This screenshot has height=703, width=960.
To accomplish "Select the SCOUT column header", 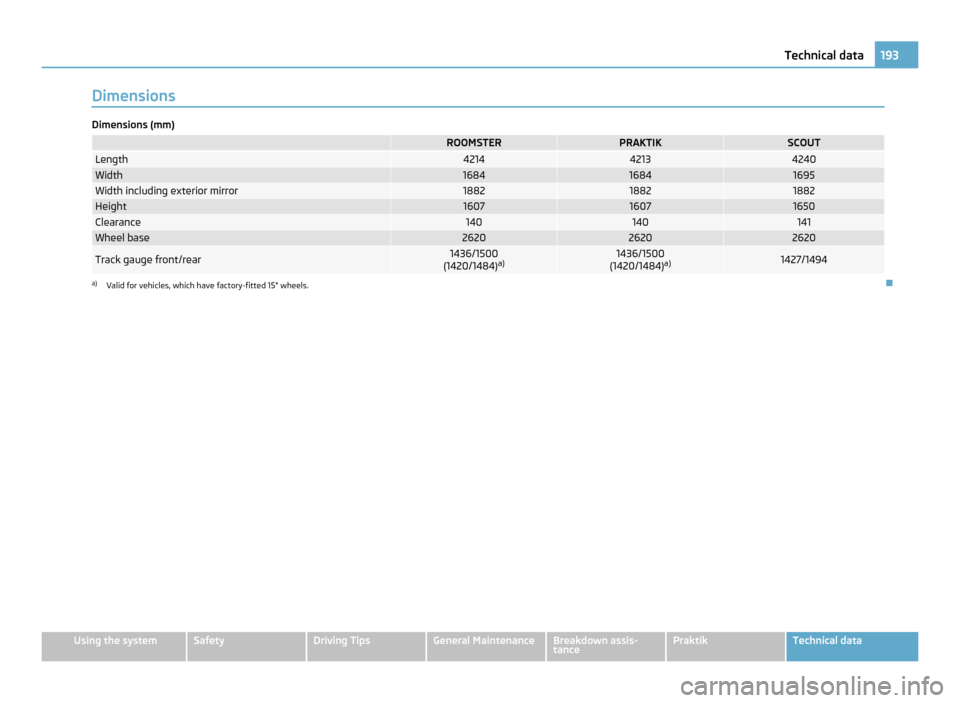I will point(803,143).
